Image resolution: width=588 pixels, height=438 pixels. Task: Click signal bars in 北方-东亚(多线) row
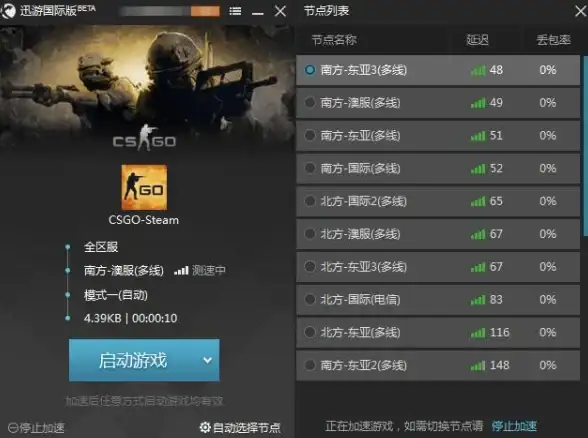tap(478, 333)
